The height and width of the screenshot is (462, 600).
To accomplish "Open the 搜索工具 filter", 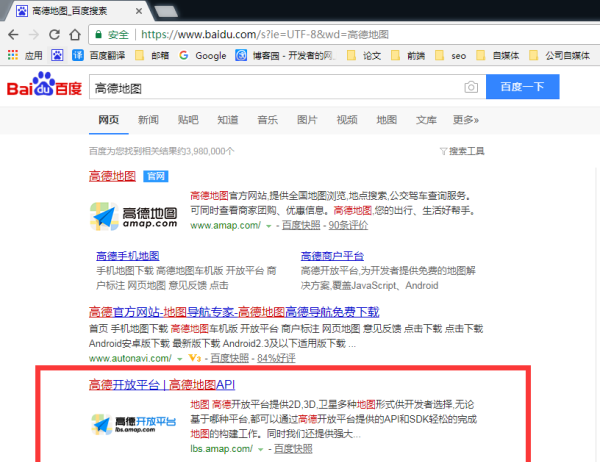I will click(x=461, y=151).
